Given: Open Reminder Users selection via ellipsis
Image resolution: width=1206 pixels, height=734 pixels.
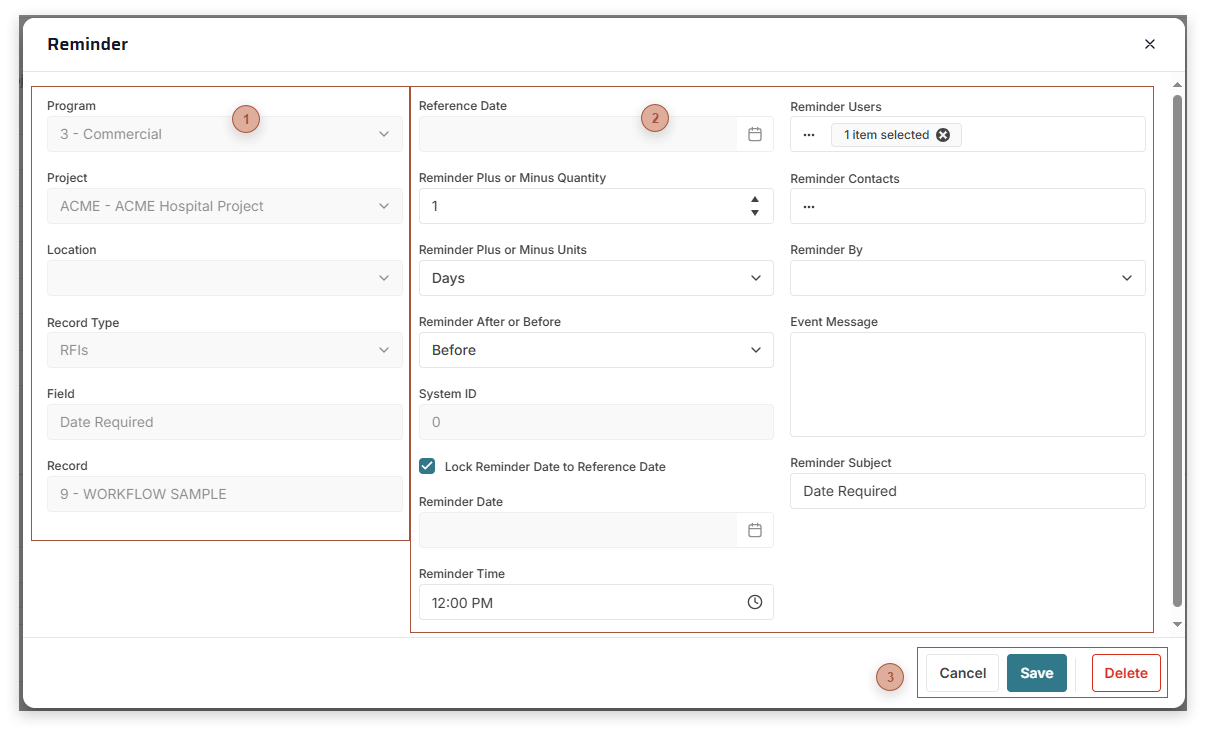Looking at the screenshot, I should (x=809, y=135).
